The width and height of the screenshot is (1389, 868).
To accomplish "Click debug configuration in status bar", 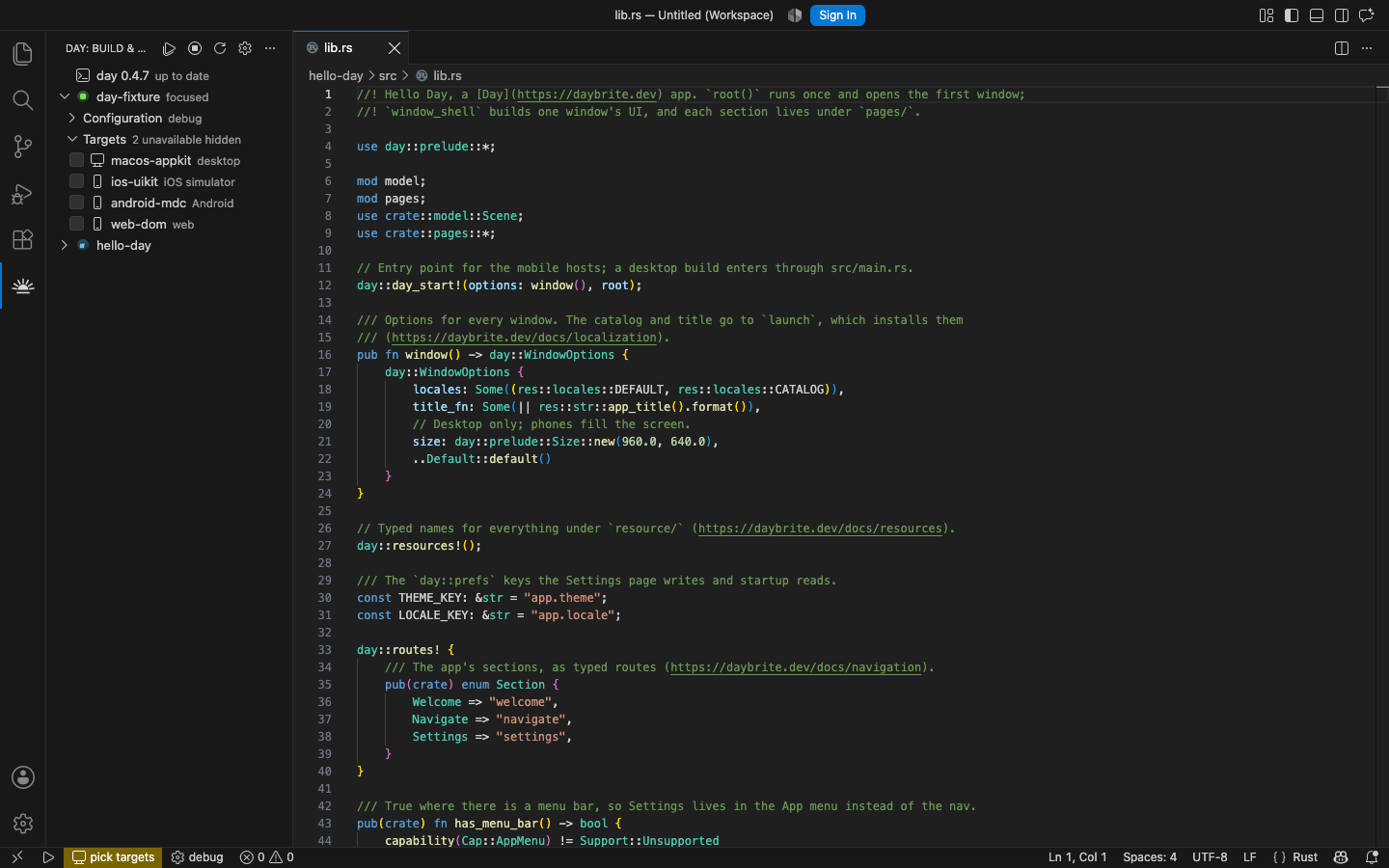I will [x=197, y=857].
